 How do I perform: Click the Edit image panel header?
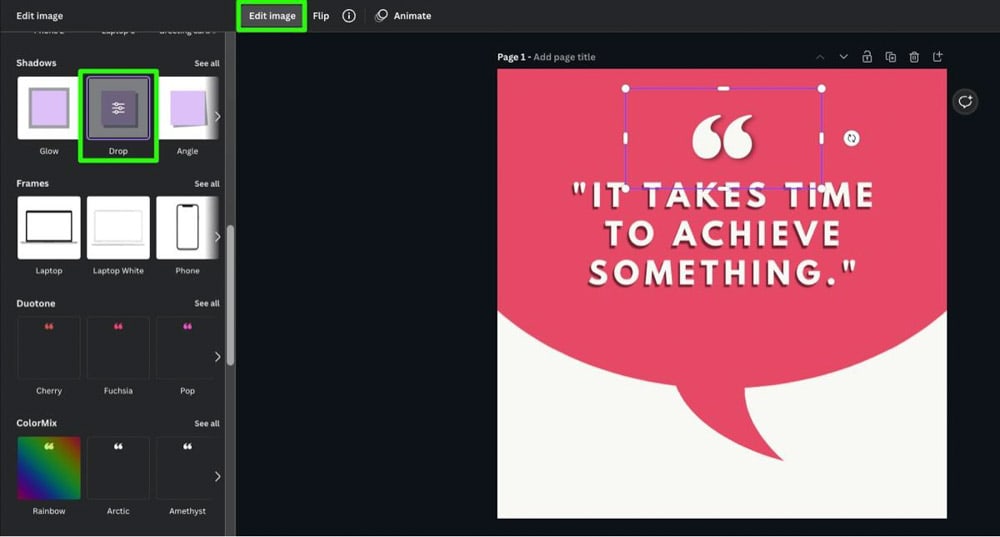40,16
